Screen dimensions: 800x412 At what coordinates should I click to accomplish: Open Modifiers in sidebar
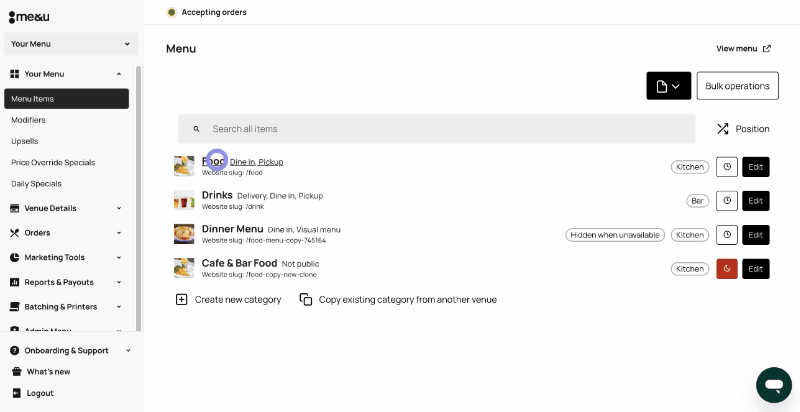pyautogui.click(x=28, y=120)
